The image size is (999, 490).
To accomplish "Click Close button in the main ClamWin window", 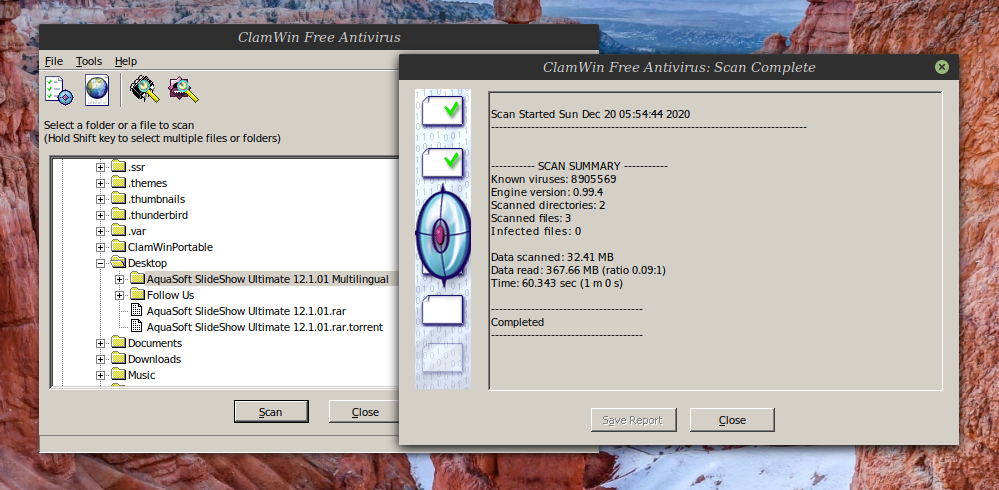I will (x=365, y=412).
